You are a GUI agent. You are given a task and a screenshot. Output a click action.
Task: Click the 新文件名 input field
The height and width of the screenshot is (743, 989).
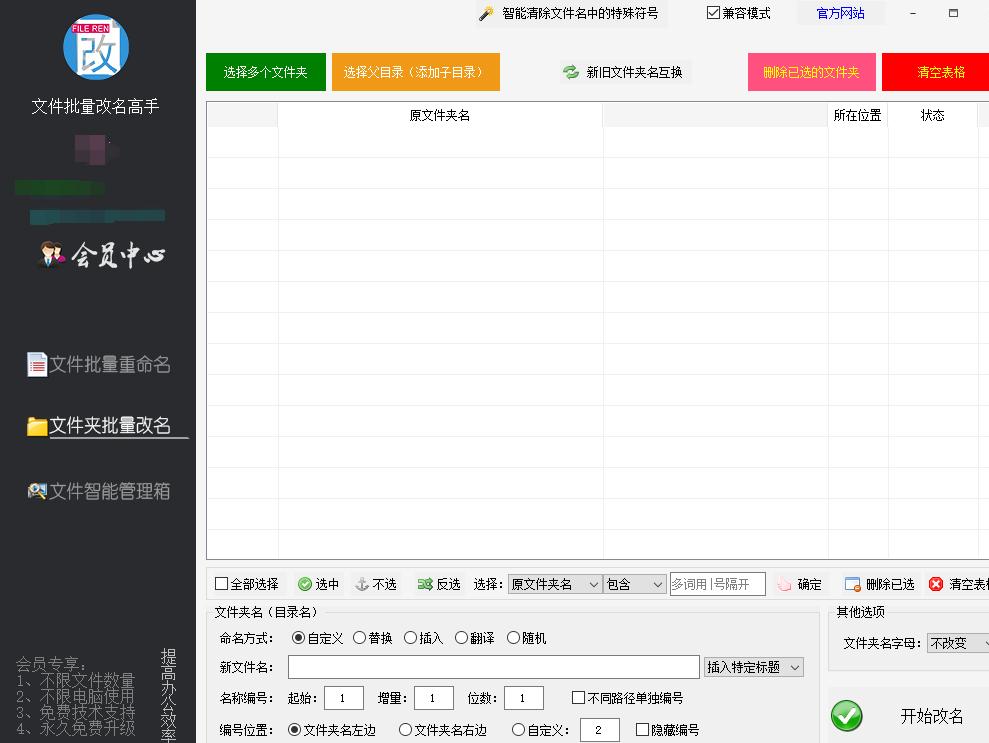click(493, 666)
